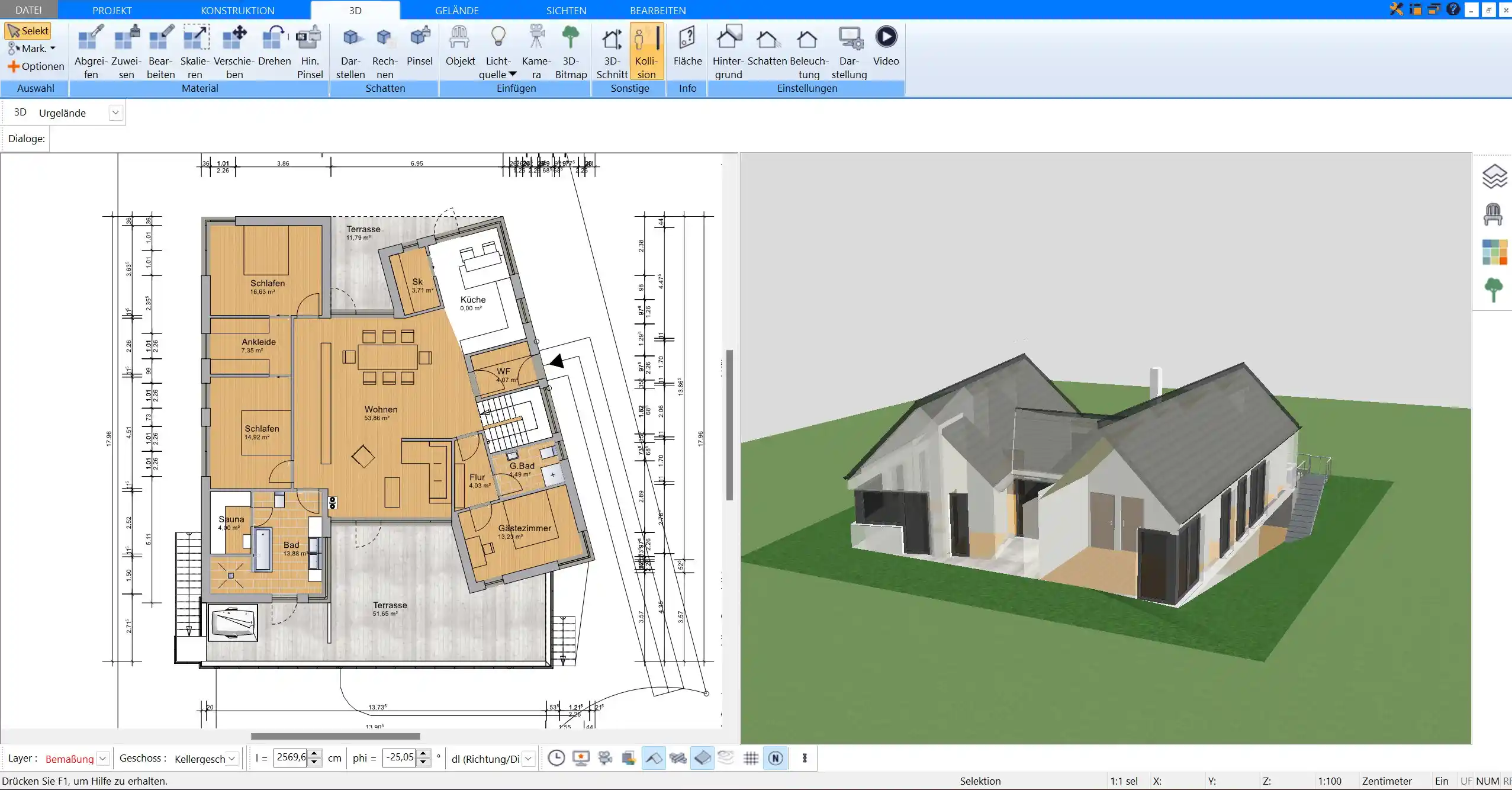
Task: Click the Hin. Pinsel tool
Action: pos(310,52)
